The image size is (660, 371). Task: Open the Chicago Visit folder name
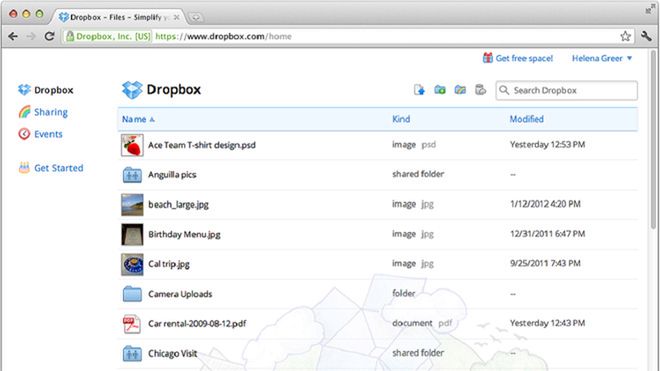click(x=173, y=354)
